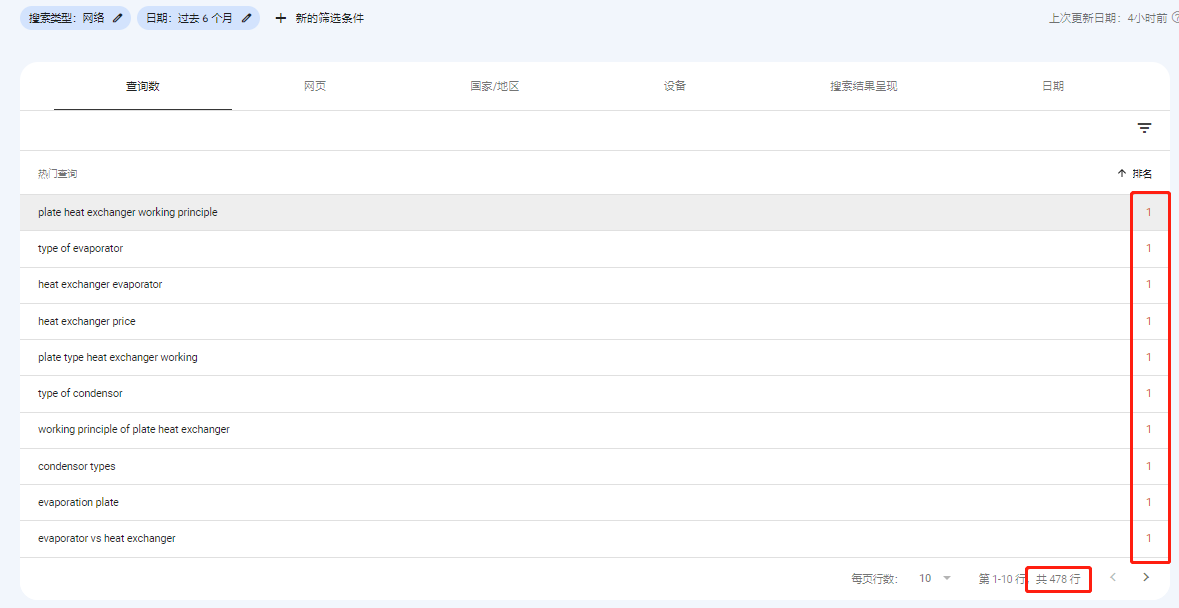This screenshot has height=608, width=1179.
Task: Click the 排名 column header
Action: pos(1141,173)
